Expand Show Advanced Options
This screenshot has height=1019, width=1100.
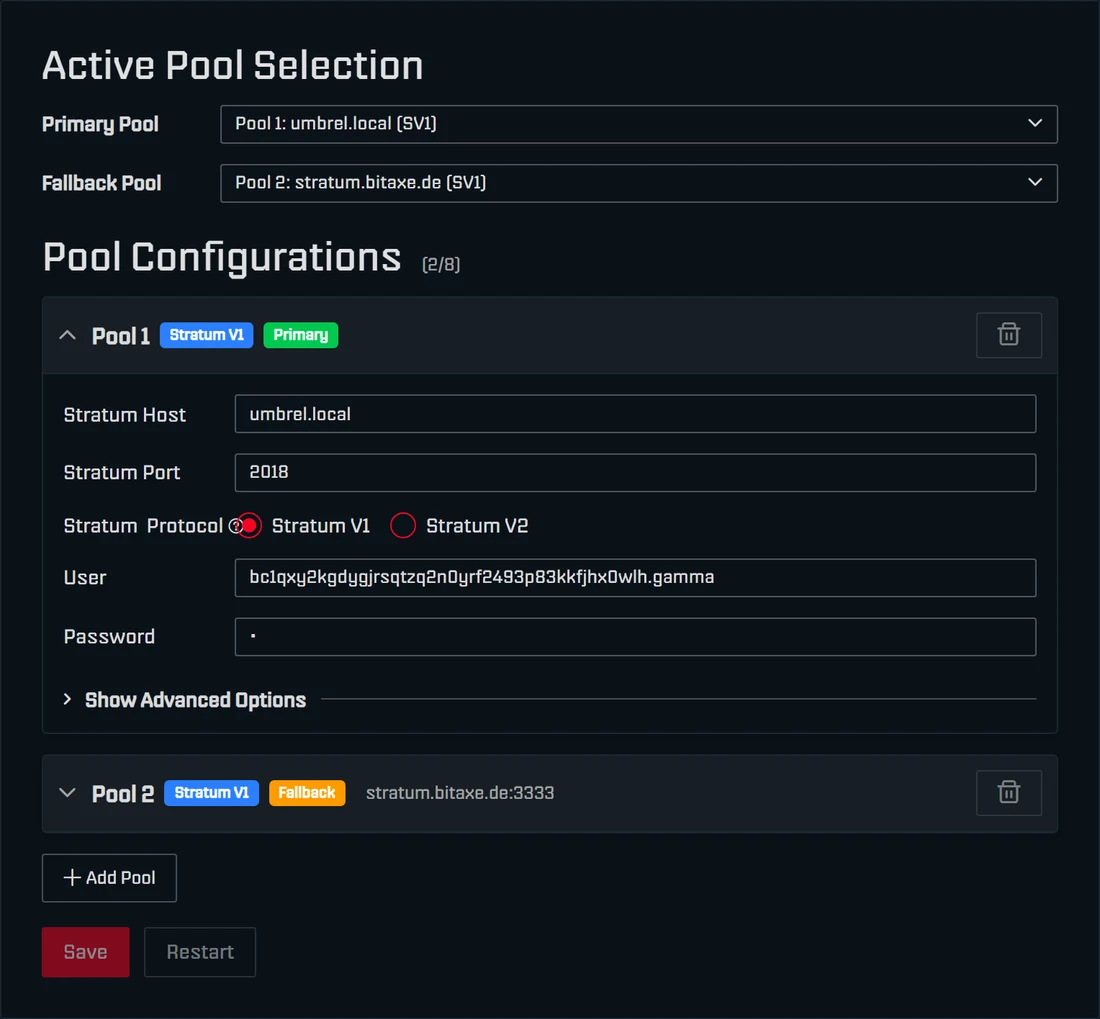[x=195, y=700]
